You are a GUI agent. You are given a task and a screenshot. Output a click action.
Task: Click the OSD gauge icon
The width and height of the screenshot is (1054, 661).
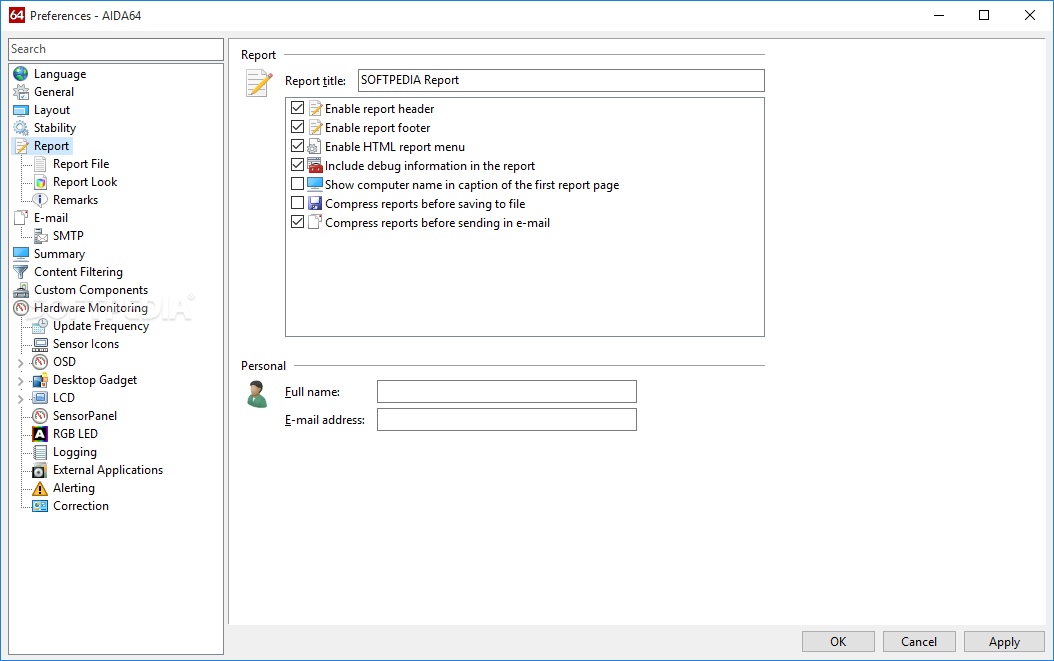pyautogui.click(x=40, y=362)
